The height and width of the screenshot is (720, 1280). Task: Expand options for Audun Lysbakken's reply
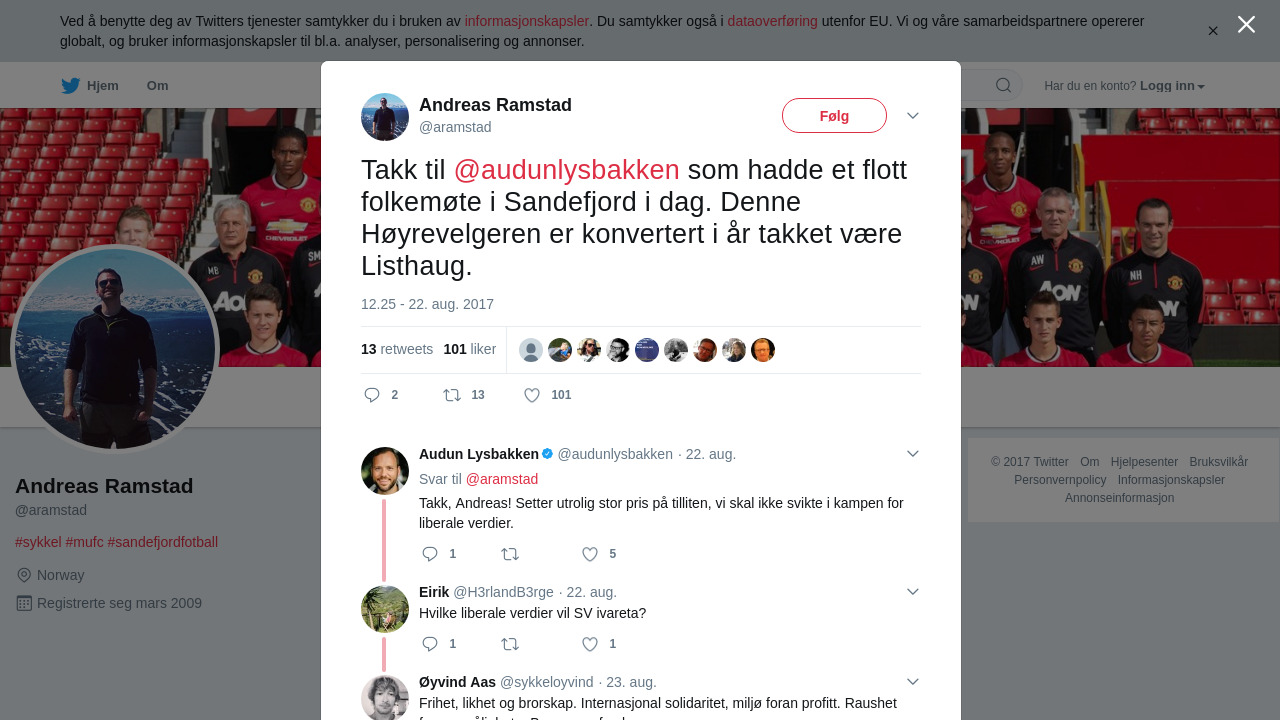coord(913,454)
